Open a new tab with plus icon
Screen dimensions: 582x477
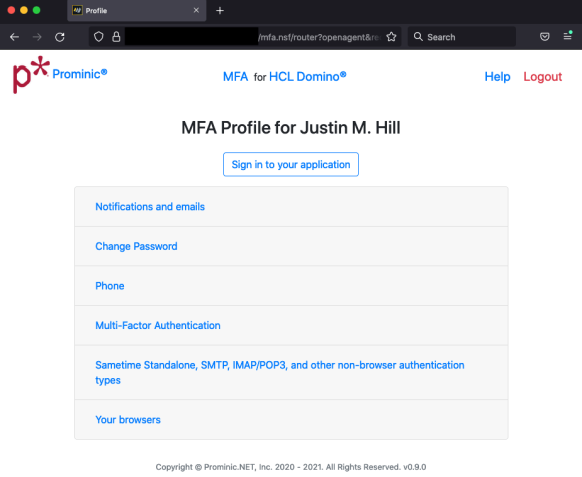tap(220, 10)
